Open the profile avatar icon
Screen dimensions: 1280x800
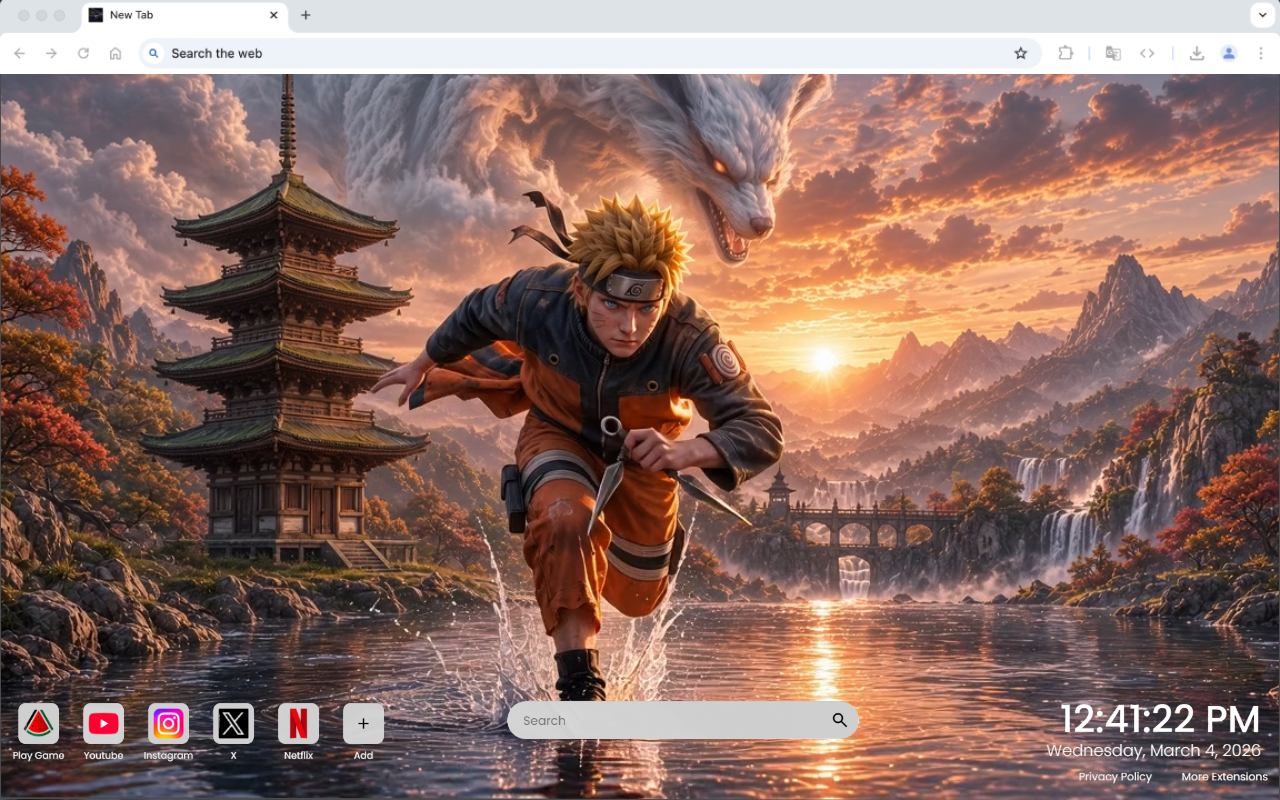1229,53
